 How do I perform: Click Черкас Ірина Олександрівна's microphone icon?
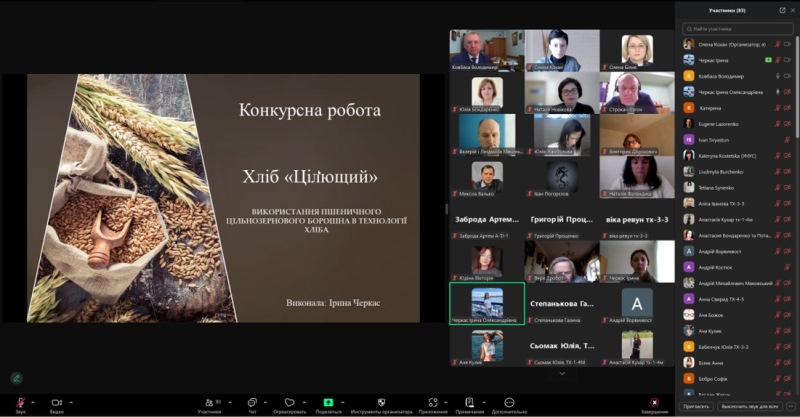[x=778, y=92]
